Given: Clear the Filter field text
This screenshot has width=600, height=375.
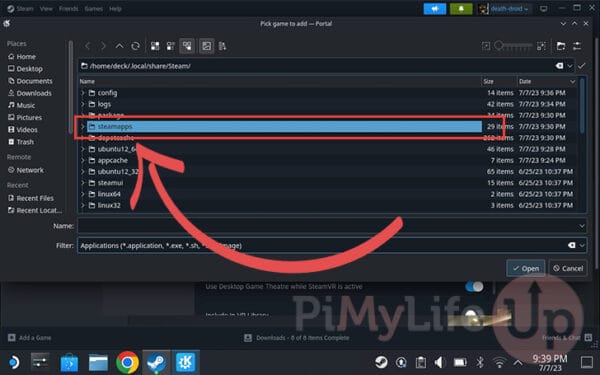Looking at the screenshot, I should pyautogui.click(x=571, y=245).
